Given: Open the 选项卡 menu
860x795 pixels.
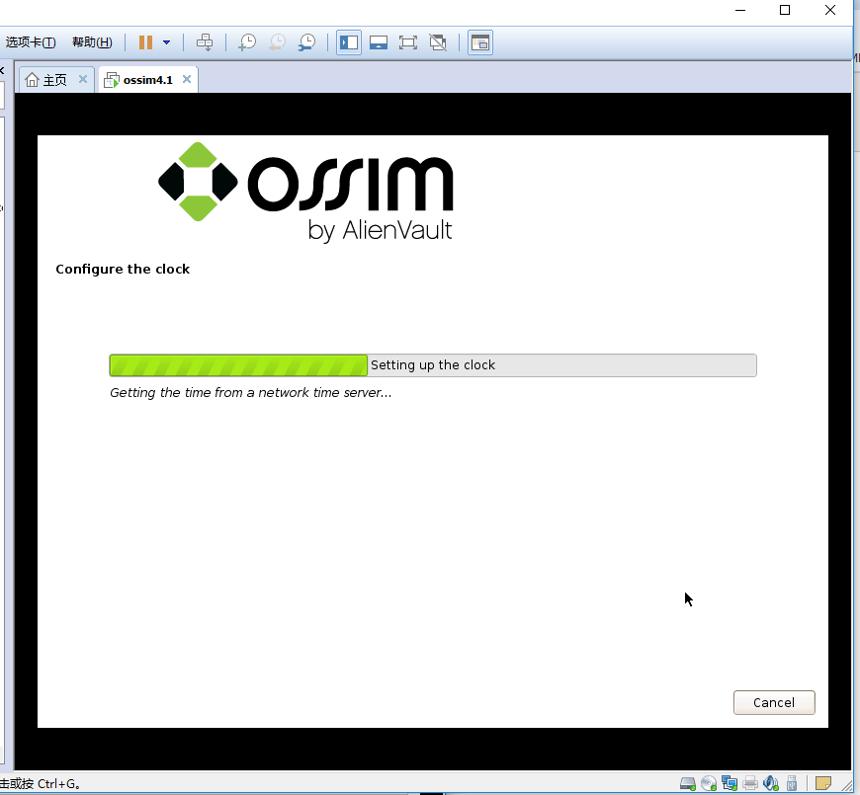Looking at the screenshot, I should tap(30, 42).
